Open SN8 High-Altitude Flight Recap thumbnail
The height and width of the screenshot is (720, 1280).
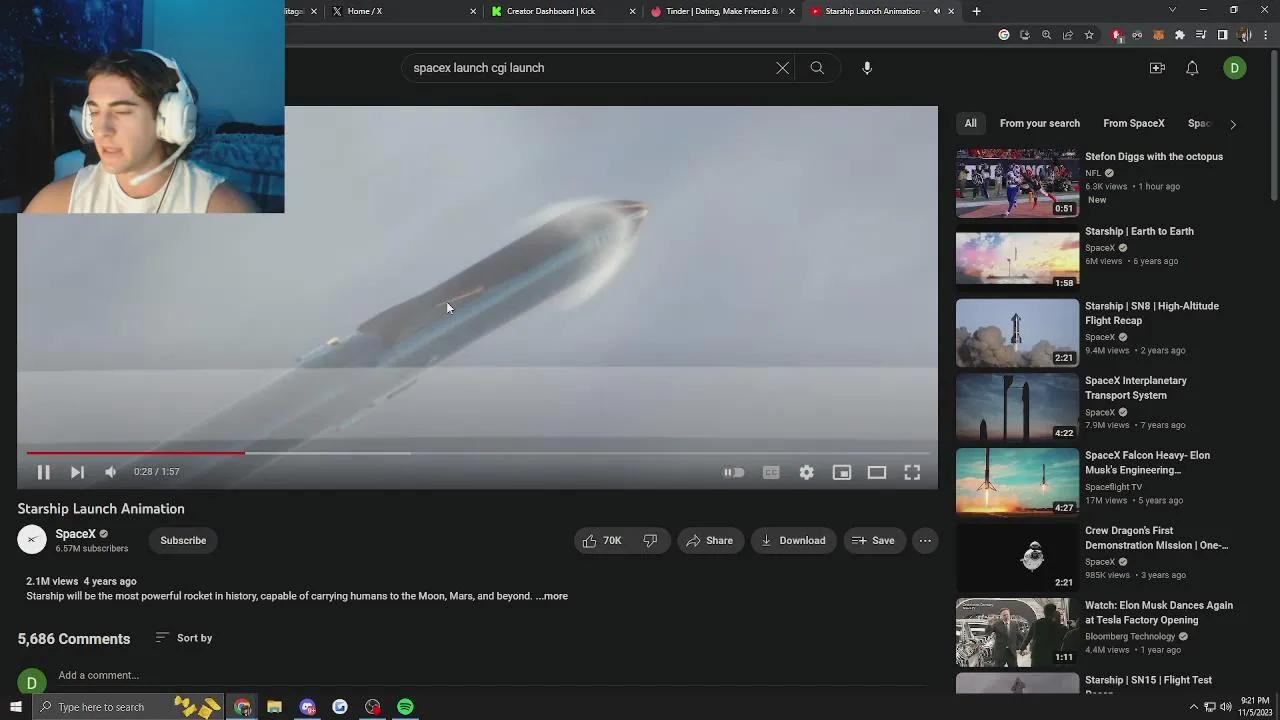[x=1017, y=333]
